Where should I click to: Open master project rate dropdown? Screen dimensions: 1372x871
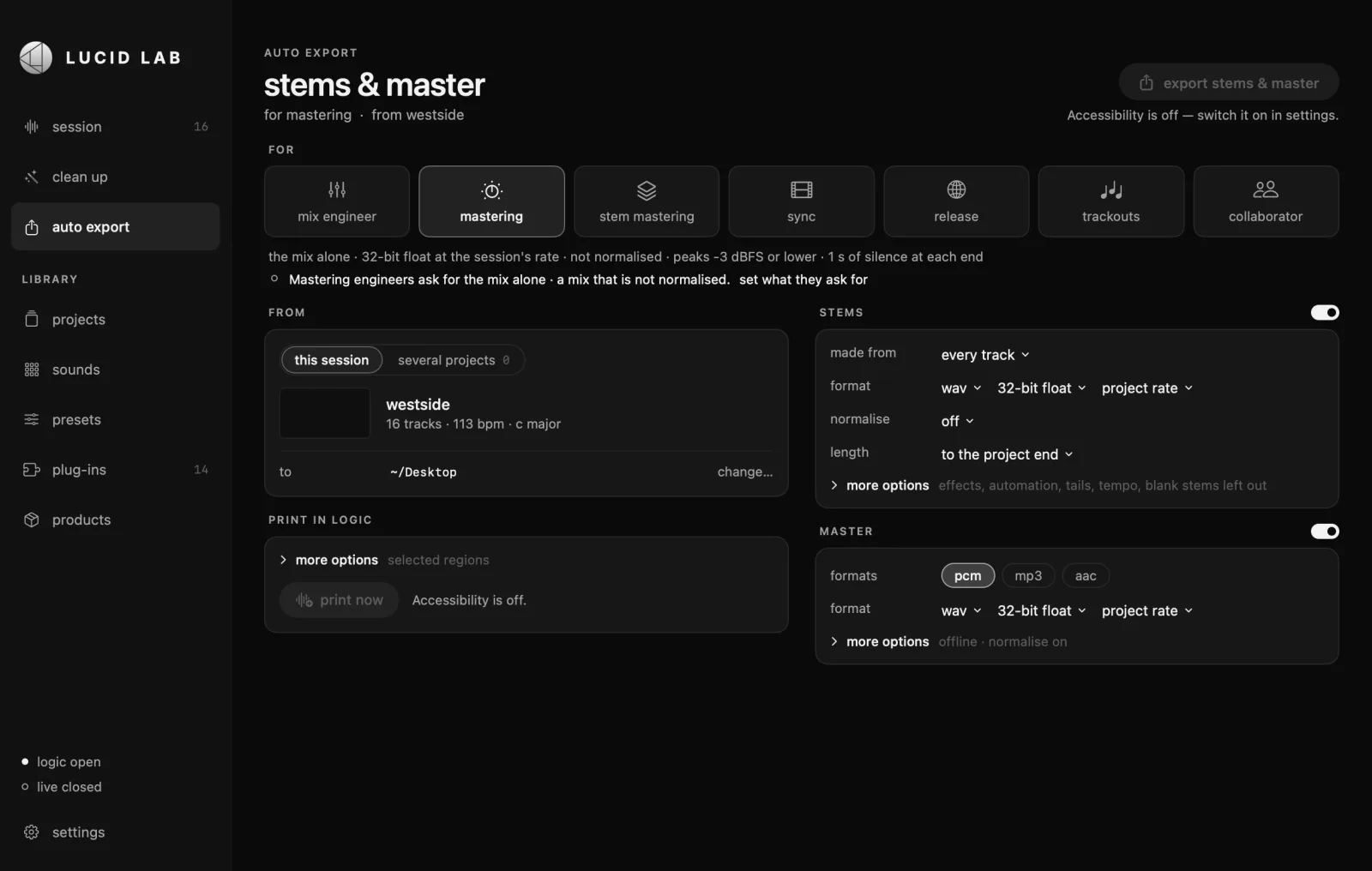(1147, 610)
